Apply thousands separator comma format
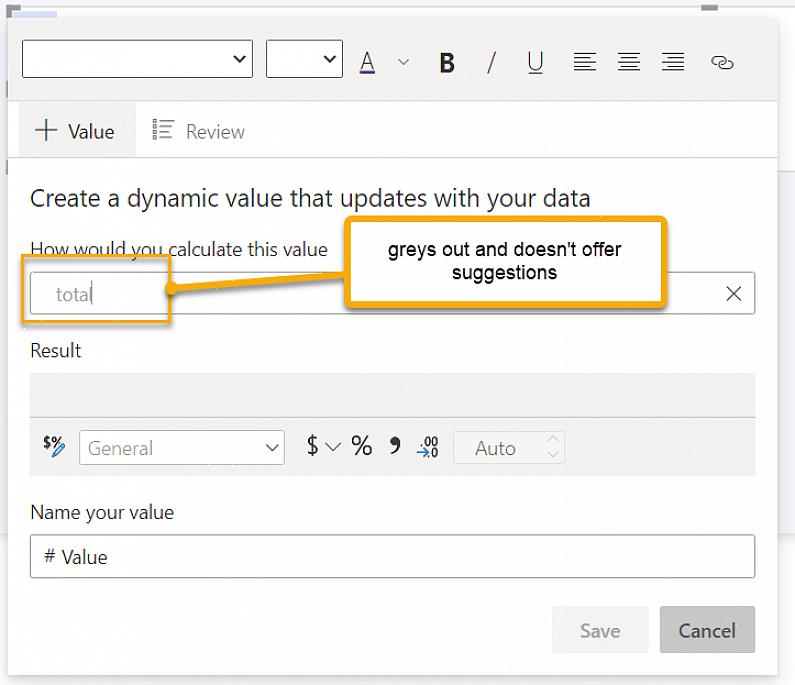Viewport: 795px width, 685px height. pyautogui.click(x=395, y=447)
